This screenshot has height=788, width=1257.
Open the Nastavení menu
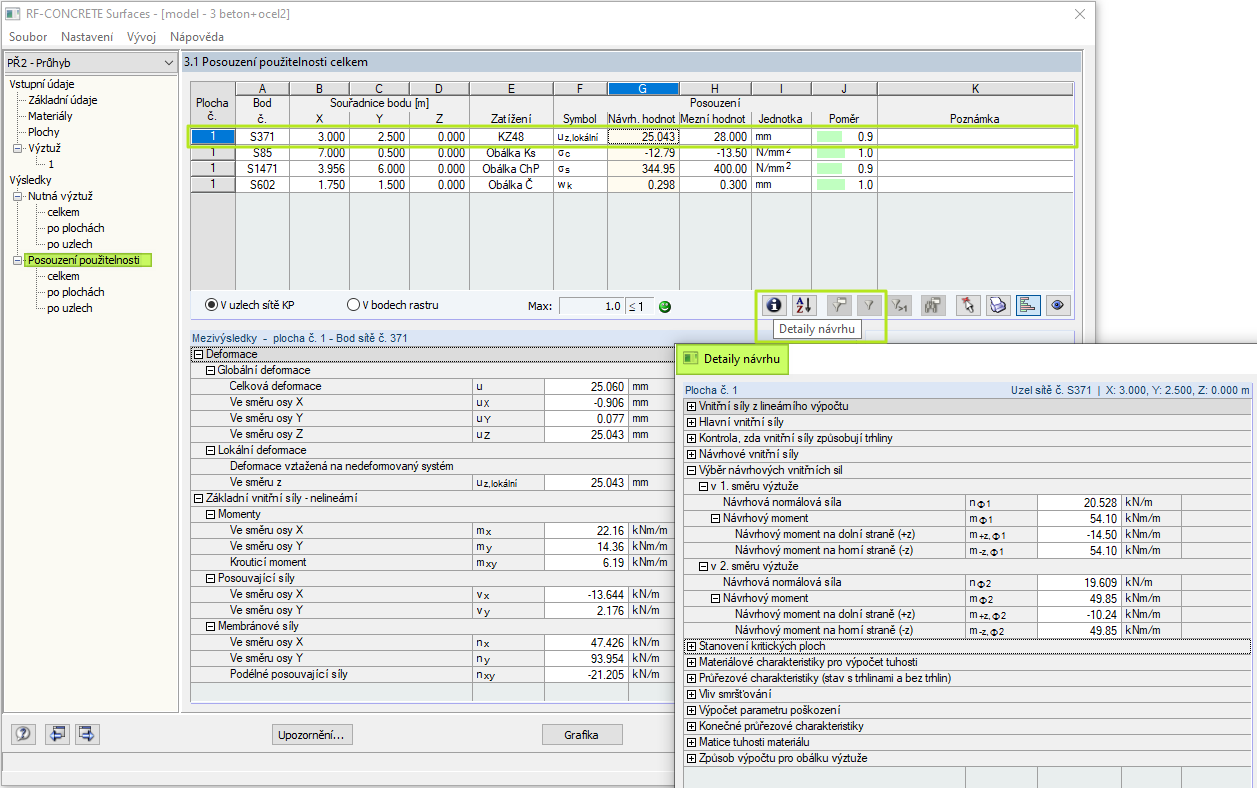tap(87, 37)
